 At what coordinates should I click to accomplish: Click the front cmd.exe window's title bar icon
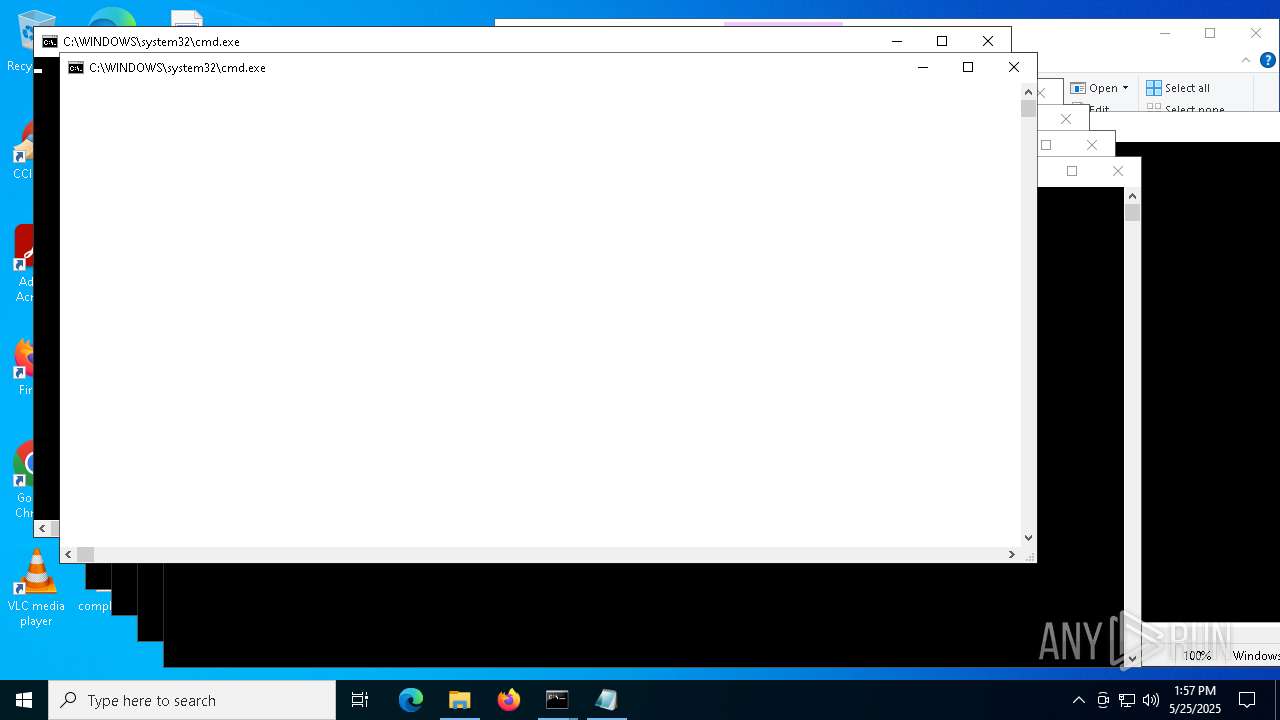(x=76, y=68)
